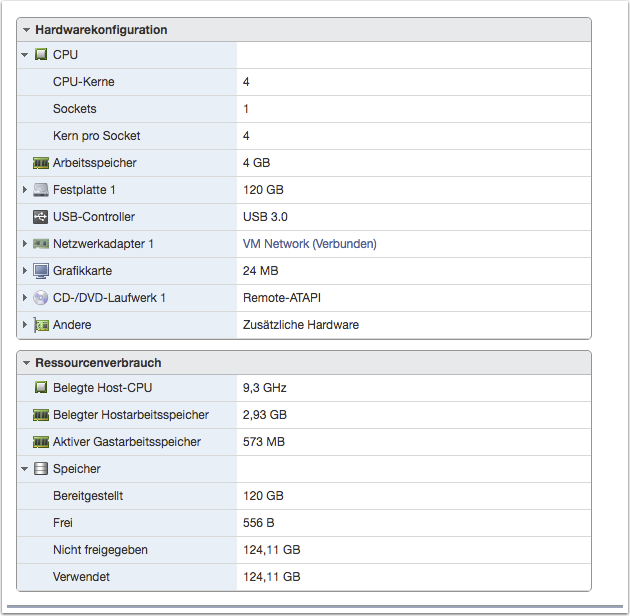630x616 pixels.
Task: Click the CD-/DVD-Laufwerk 1 disc icon
Action: coord(41,298)
